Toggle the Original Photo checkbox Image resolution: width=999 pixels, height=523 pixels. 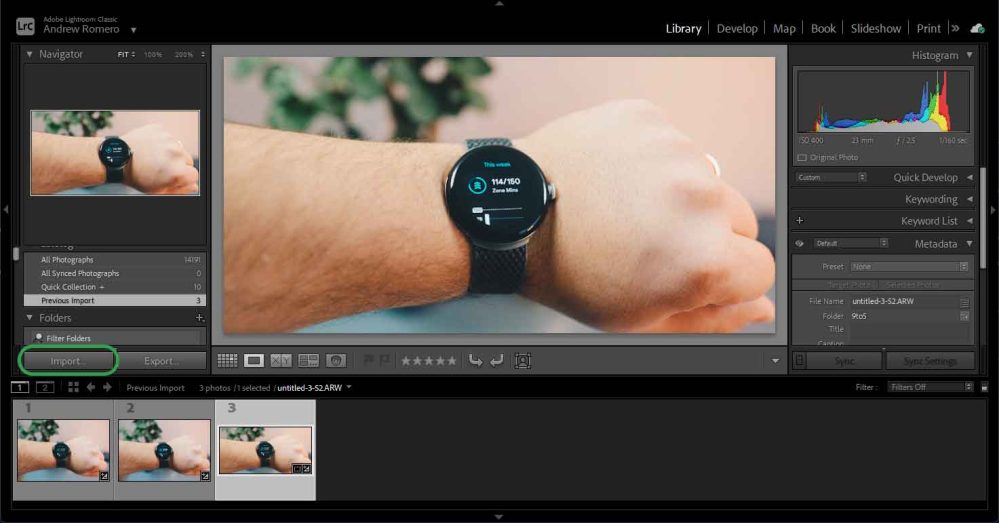[x=802, y=158]
